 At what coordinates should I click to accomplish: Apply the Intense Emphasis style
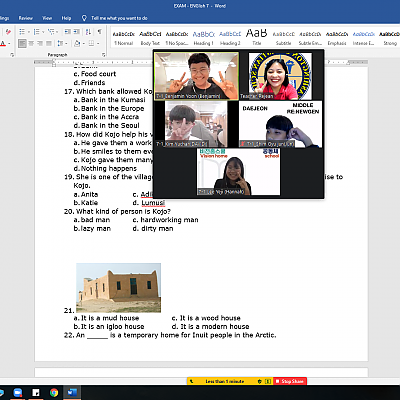(x=363, y=38)
